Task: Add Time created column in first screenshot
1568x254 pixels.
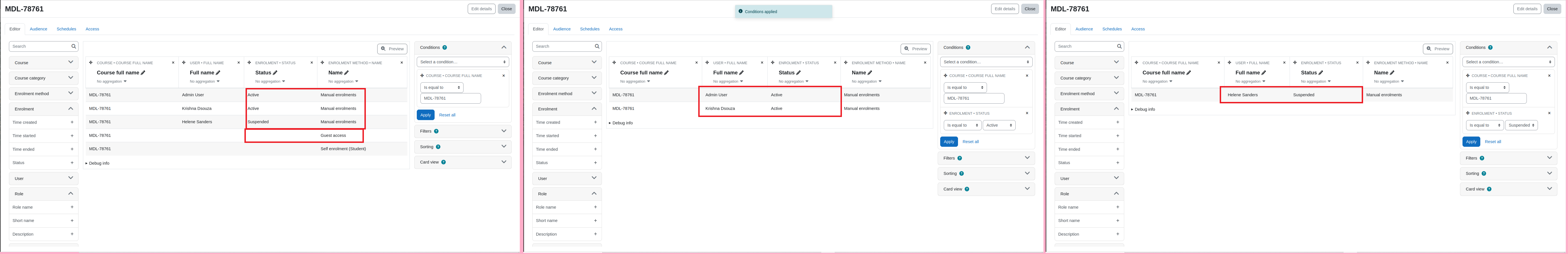Action: [x=72, y=123]
